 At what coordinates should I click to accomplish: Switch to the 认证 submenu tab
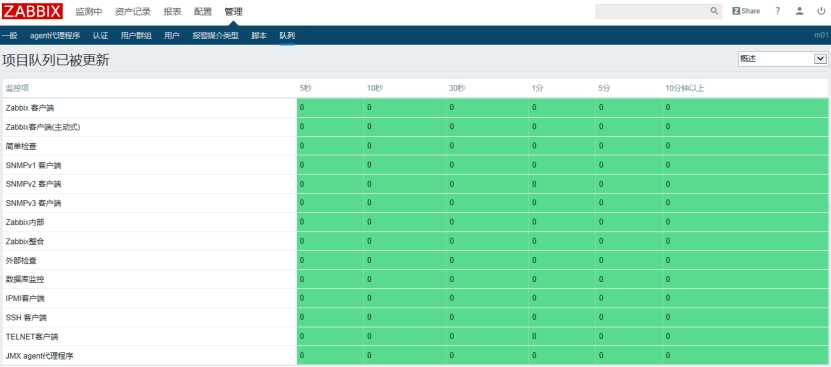click(100, 36)
